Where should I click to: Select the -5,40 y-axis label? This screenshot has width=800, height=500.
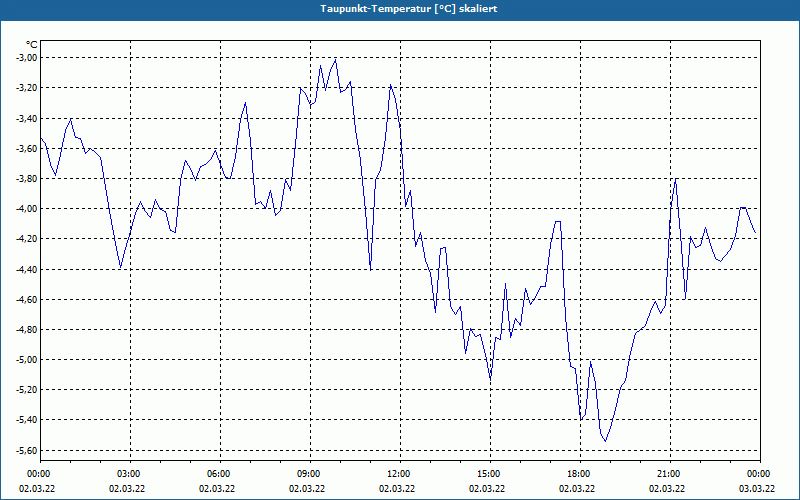point(27,420)
